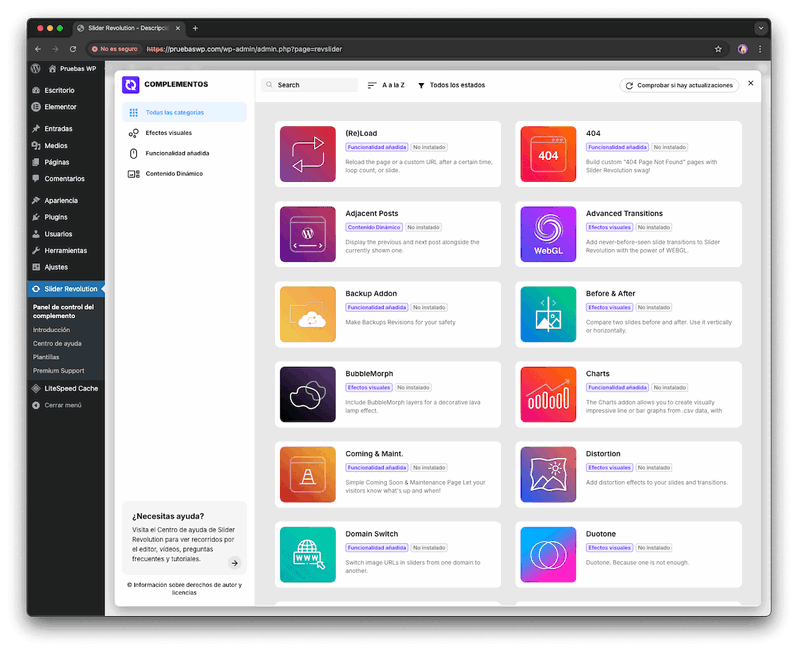The height and width of the screenshot is (652, 798).
Task: Open the Backup Addon cloud icon
Action: click(x=307, y=314)
